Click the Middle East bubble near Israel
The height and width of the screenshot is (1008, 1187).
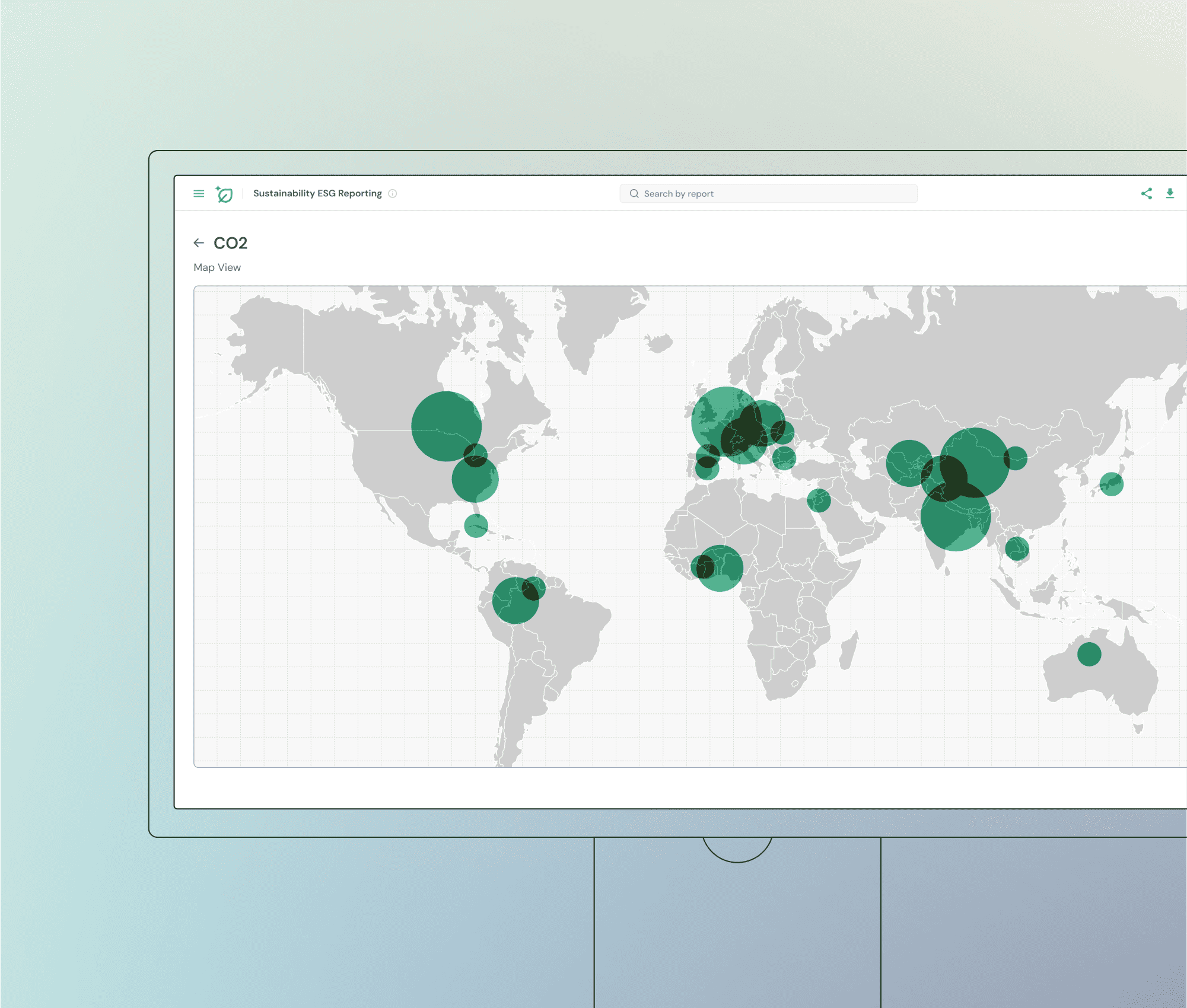pyautogui.click(x=819, y=500)
